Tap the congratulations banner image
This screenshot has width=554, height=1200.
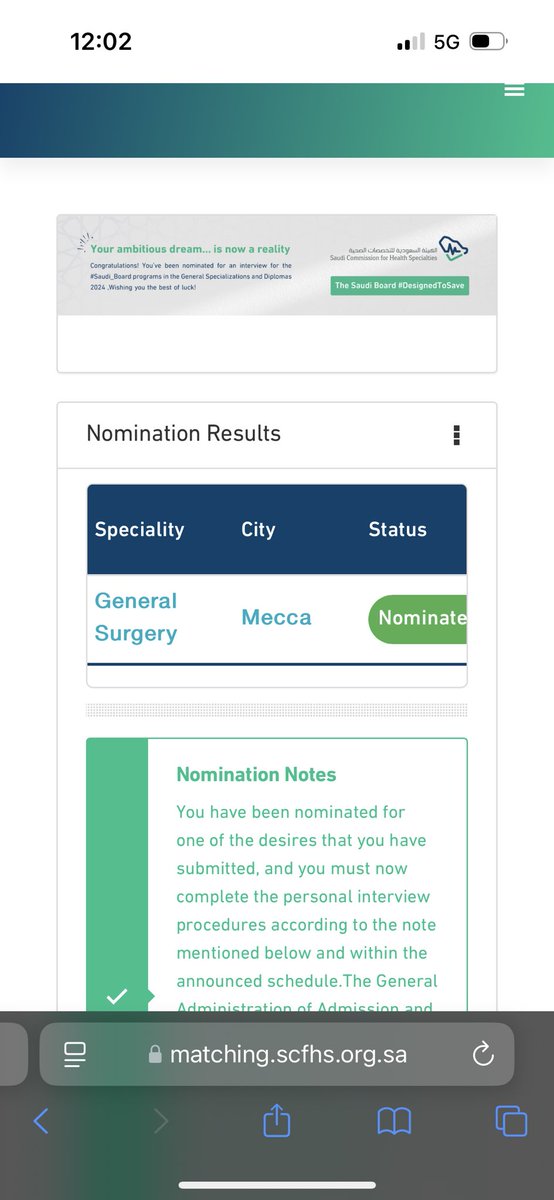tap(277, 265)
